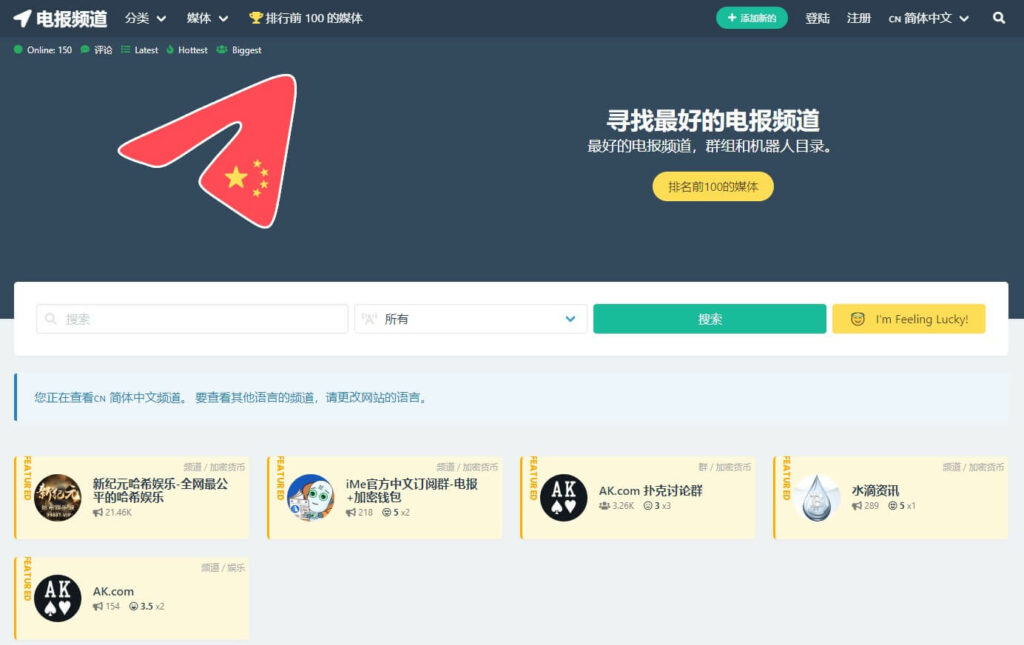Screen dimensions: 1024x645
Task: Click 频道 / 娱乐 category tag on AK.com card
Action: coord(223,568)
